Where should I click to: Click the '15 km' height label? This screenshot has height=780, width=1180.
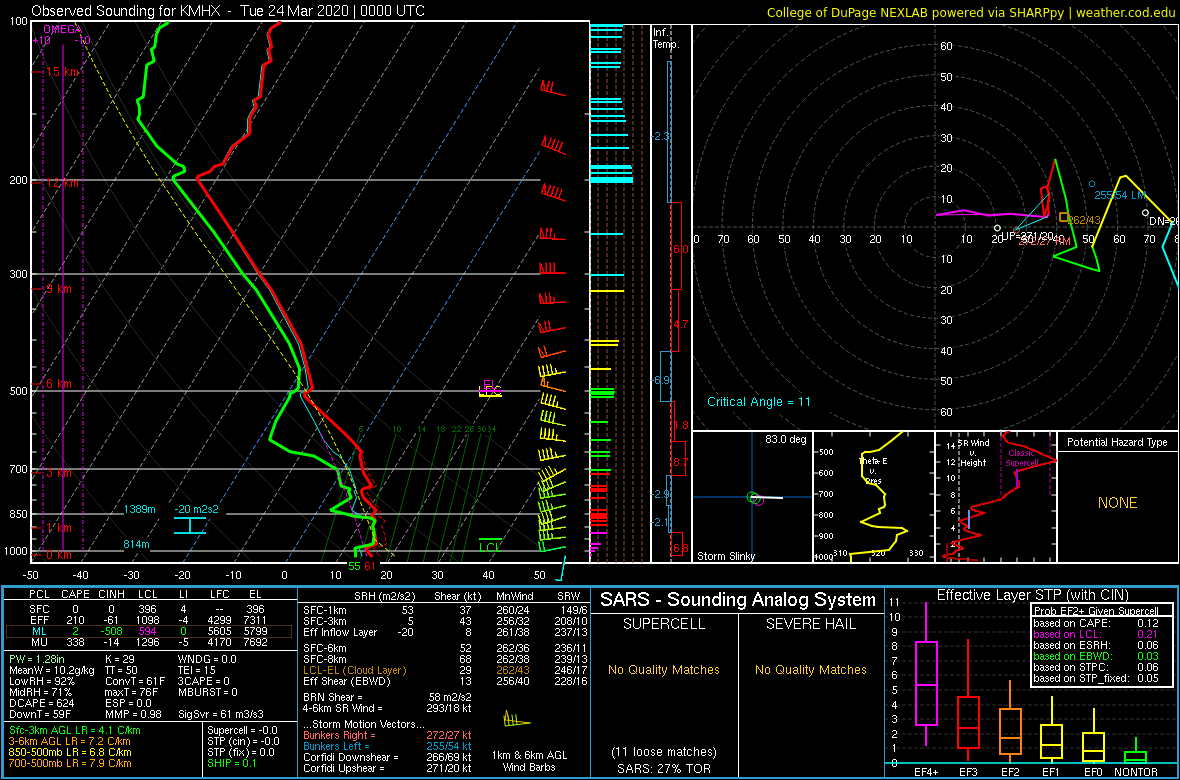click(62, 72)
